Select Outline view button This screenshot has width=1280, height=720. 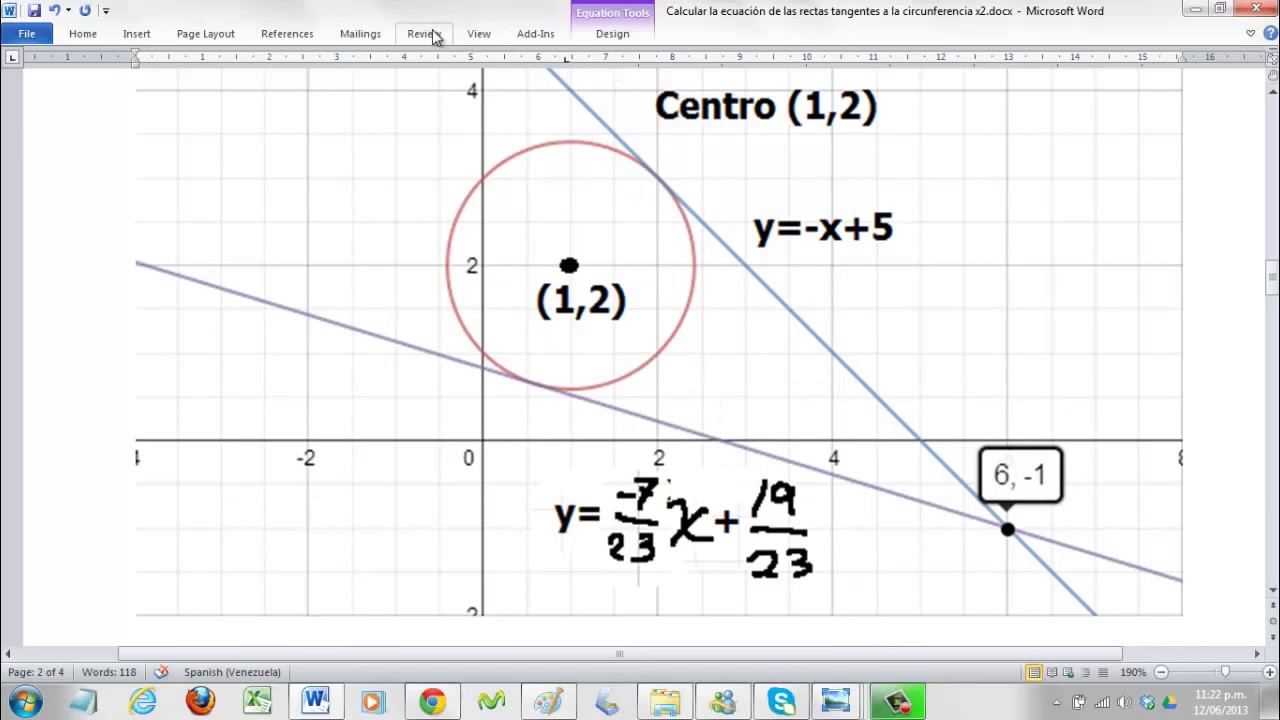1086,672
